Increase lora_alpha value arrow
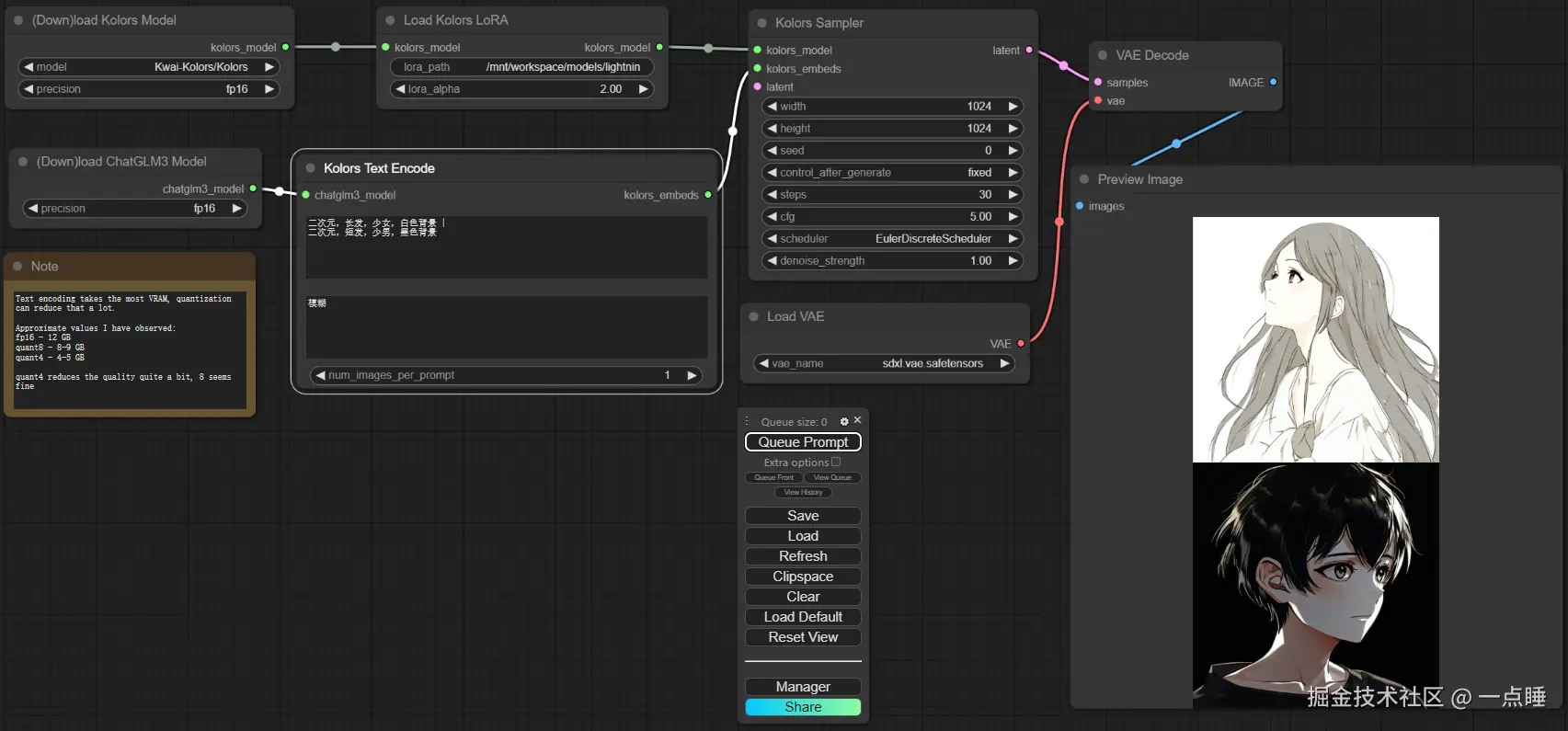Screen dimensions: 1568x731 tap(644, 89)
